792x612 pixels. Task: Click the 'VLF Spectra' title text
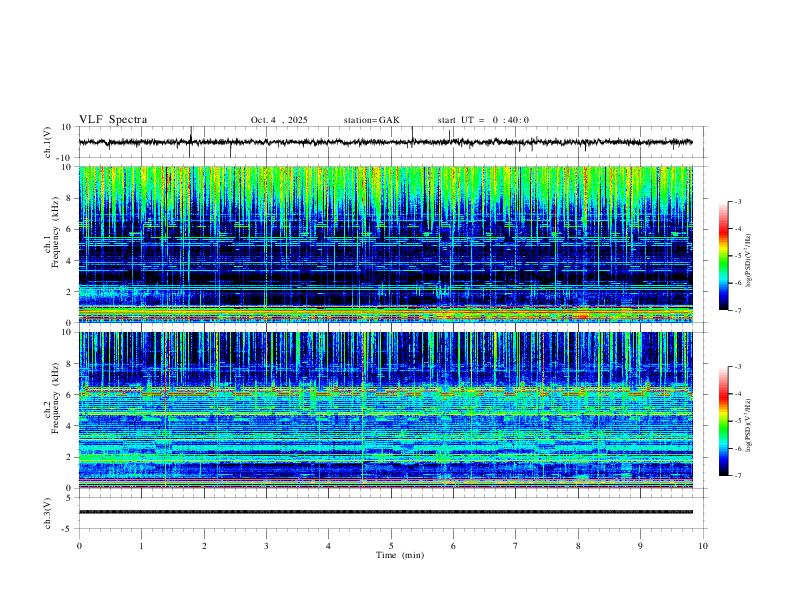113,120
